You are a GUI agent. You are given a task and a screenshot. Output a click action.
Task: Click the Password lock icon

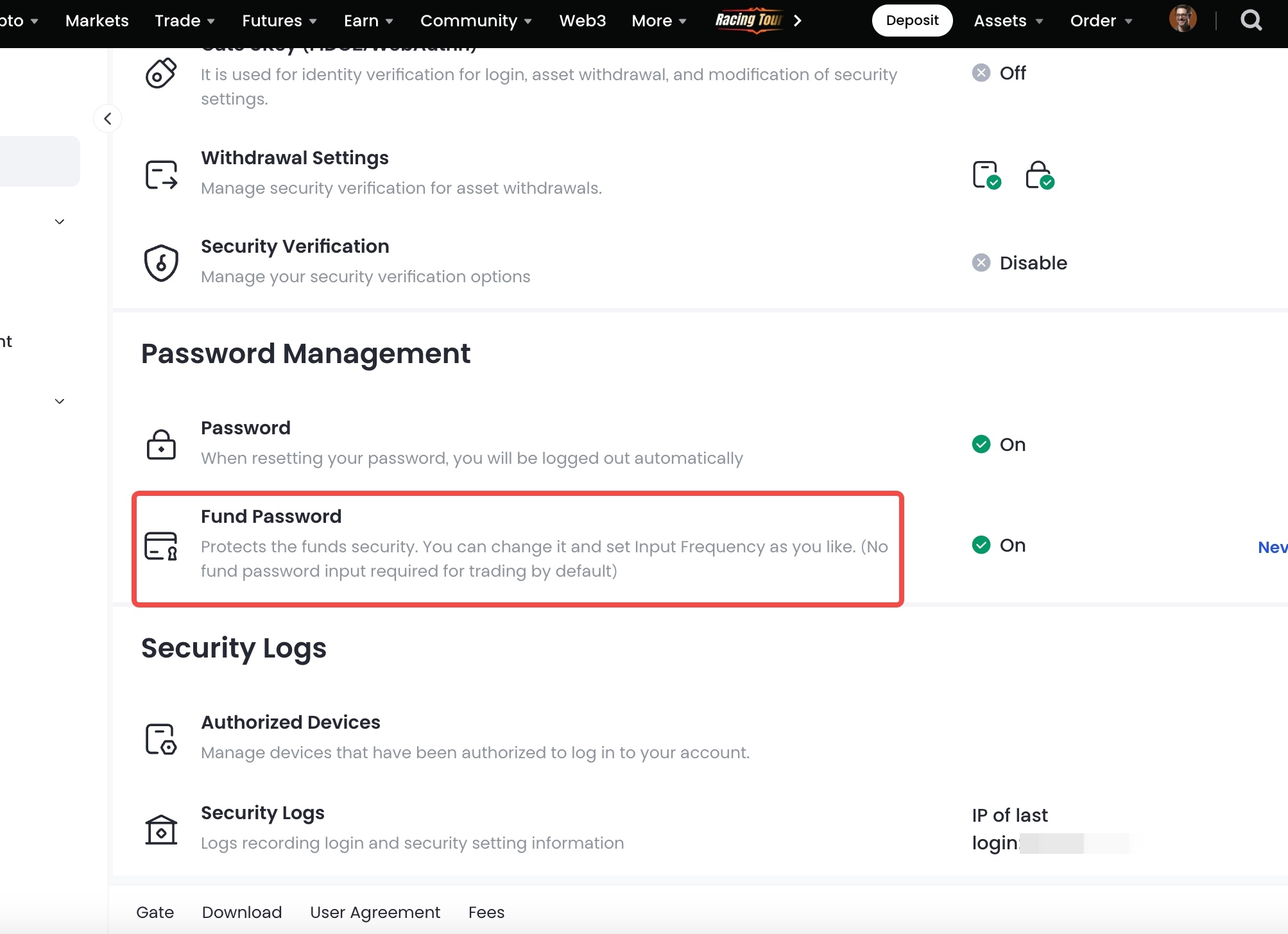click(161, 445)
